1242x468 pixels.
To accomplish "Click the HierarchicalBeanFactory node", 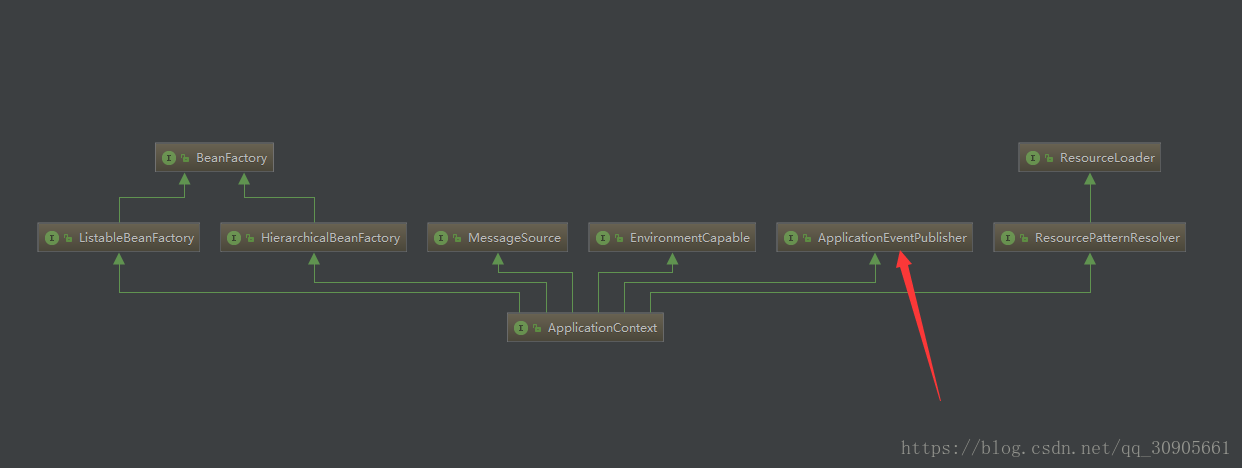I will (x=314, y=237).
